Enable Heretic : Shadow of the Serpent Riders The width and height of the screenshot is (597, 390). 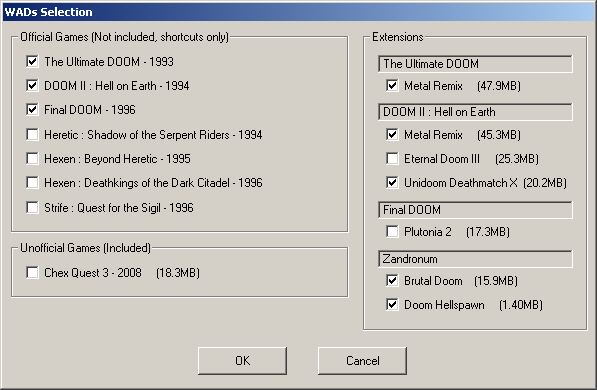click(x=32, y=134)
